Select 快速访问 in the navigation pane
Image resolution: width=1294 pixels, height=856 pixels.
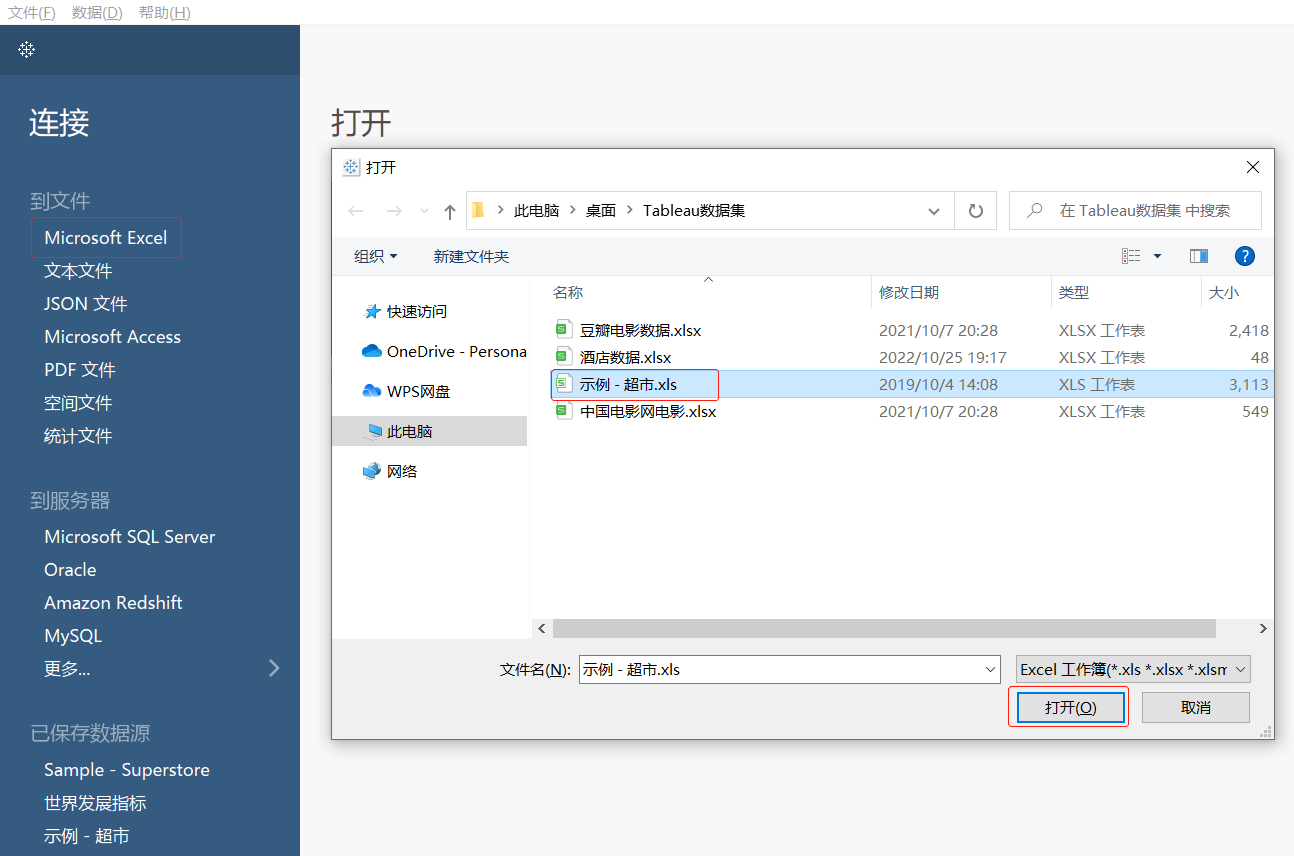point(417,311)
